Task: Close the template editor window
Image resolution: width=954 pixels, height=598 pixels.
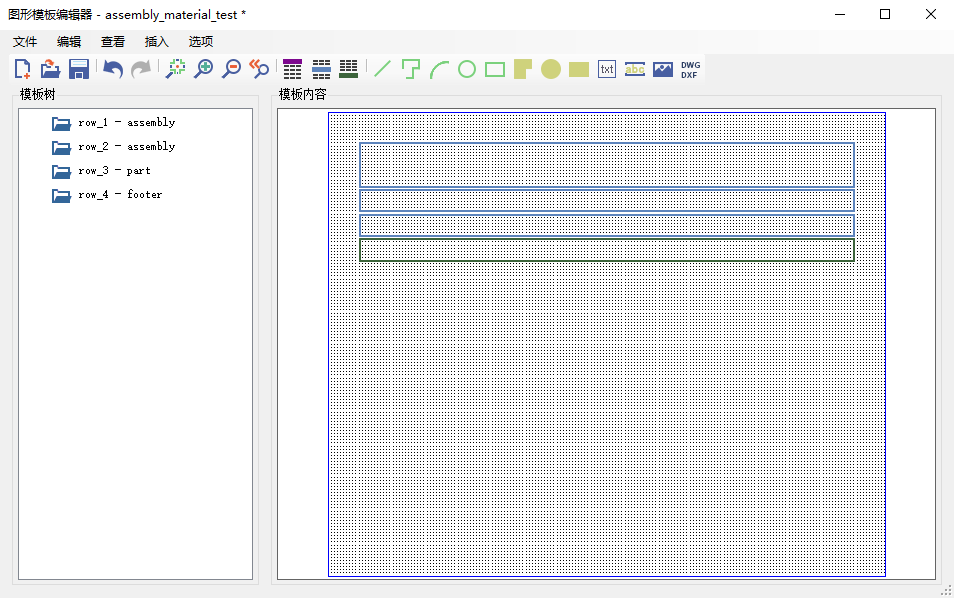Action: point(931,14)
